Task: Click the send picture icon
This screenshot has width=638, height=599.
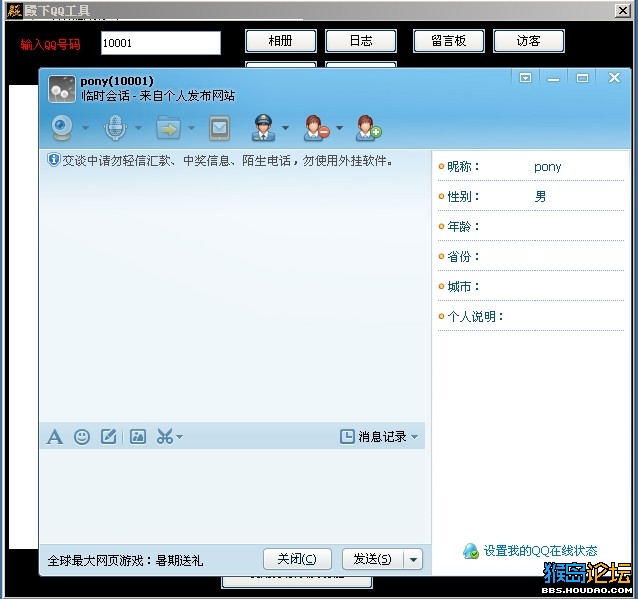Action: pyautogui.click(x=138, y=437)
